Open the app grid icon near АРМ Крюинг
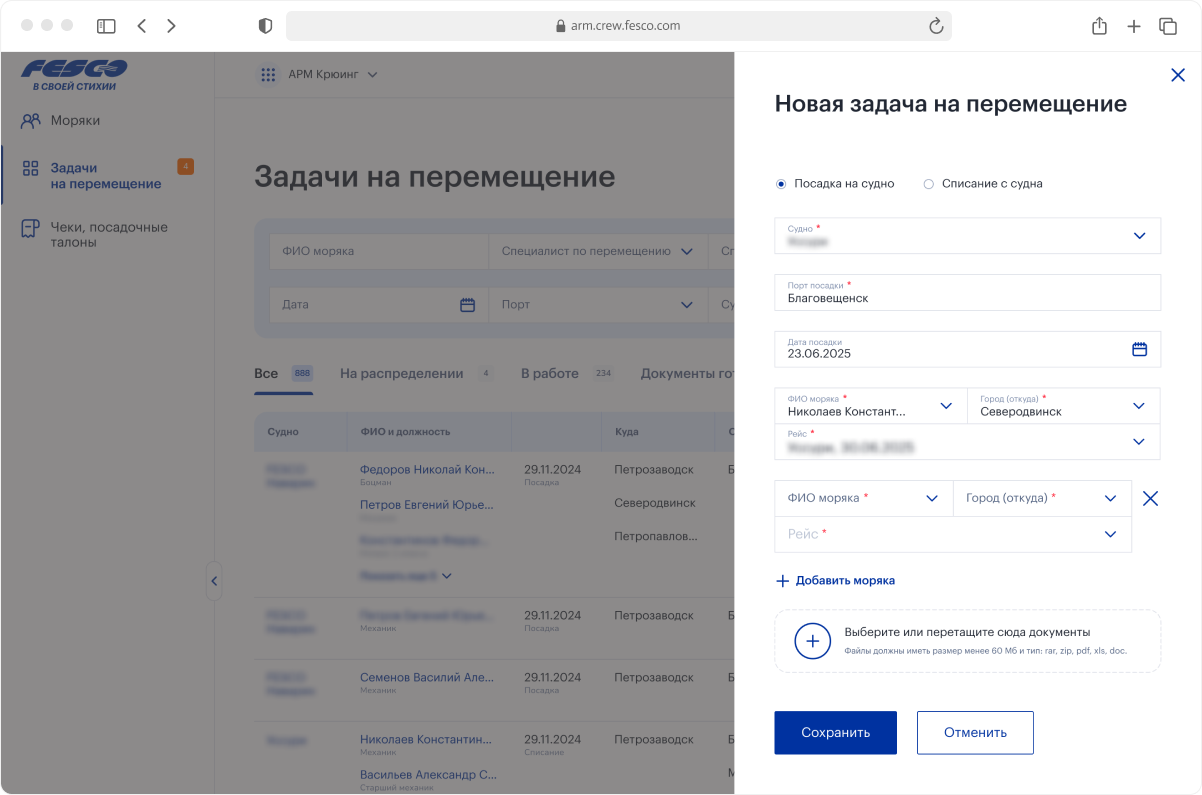This screenshot has height=795, width=1202. point(268,75)
